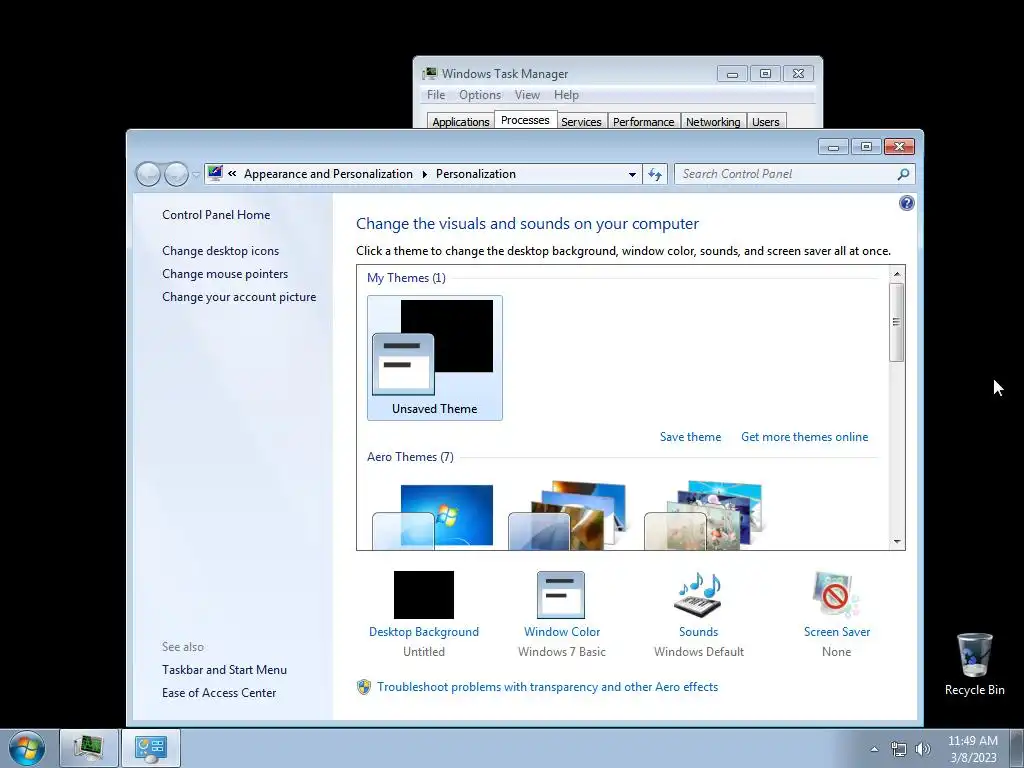Click Appearance and Personalization breadcrumb
Image resolution: width=1024 pixels, height=768 pixels.
328,174
